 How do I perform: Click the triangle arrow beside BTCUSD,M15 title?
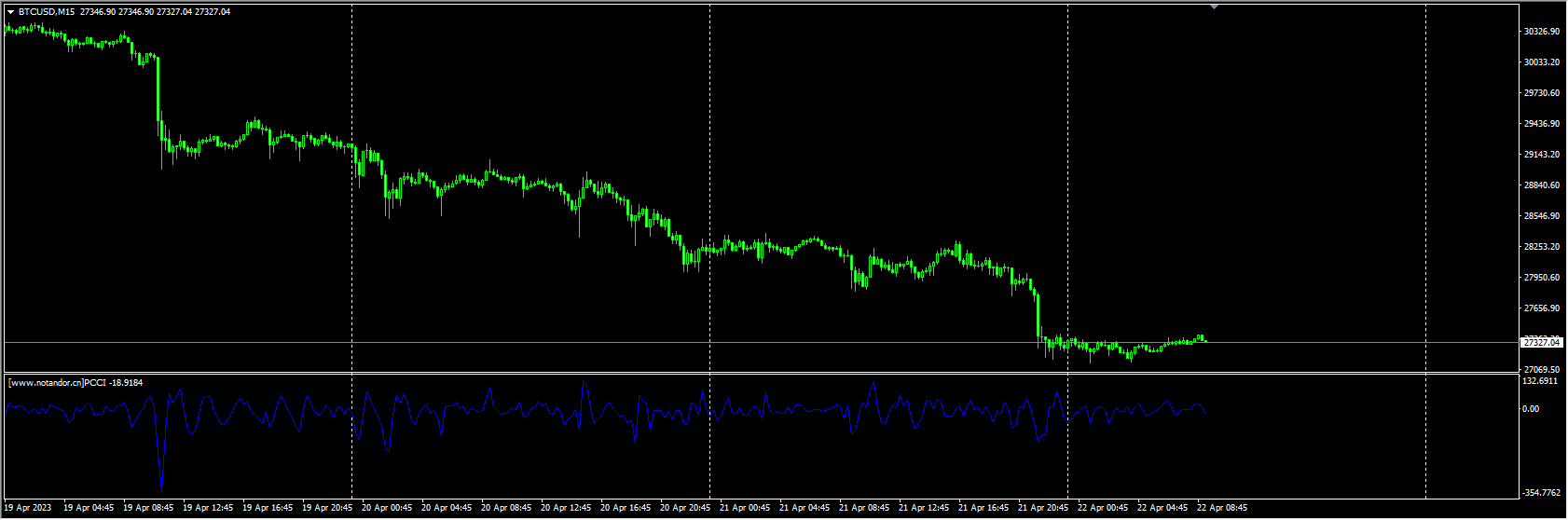[x=10, y=12]
